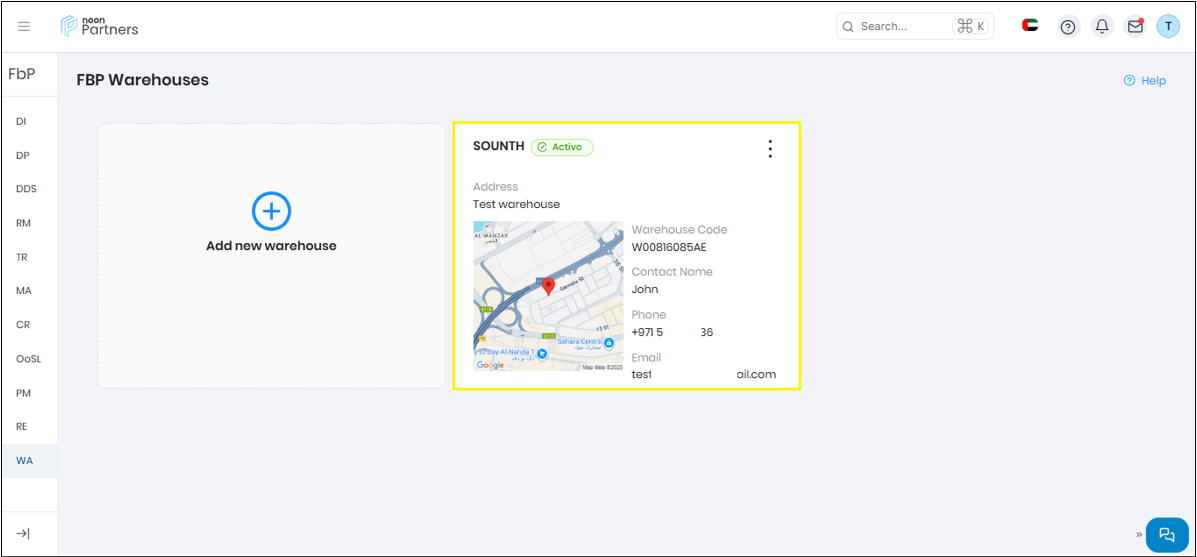Click the red map location pin
The image size is (1197, 557).
(548, 287)
